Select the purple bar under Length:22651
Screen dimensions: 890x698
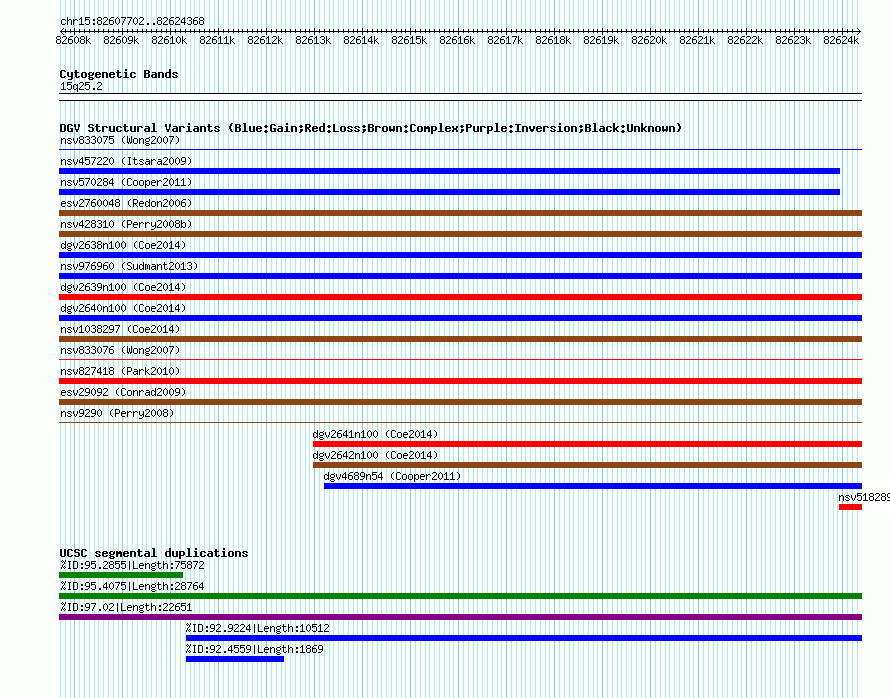(x=460, y=617)
